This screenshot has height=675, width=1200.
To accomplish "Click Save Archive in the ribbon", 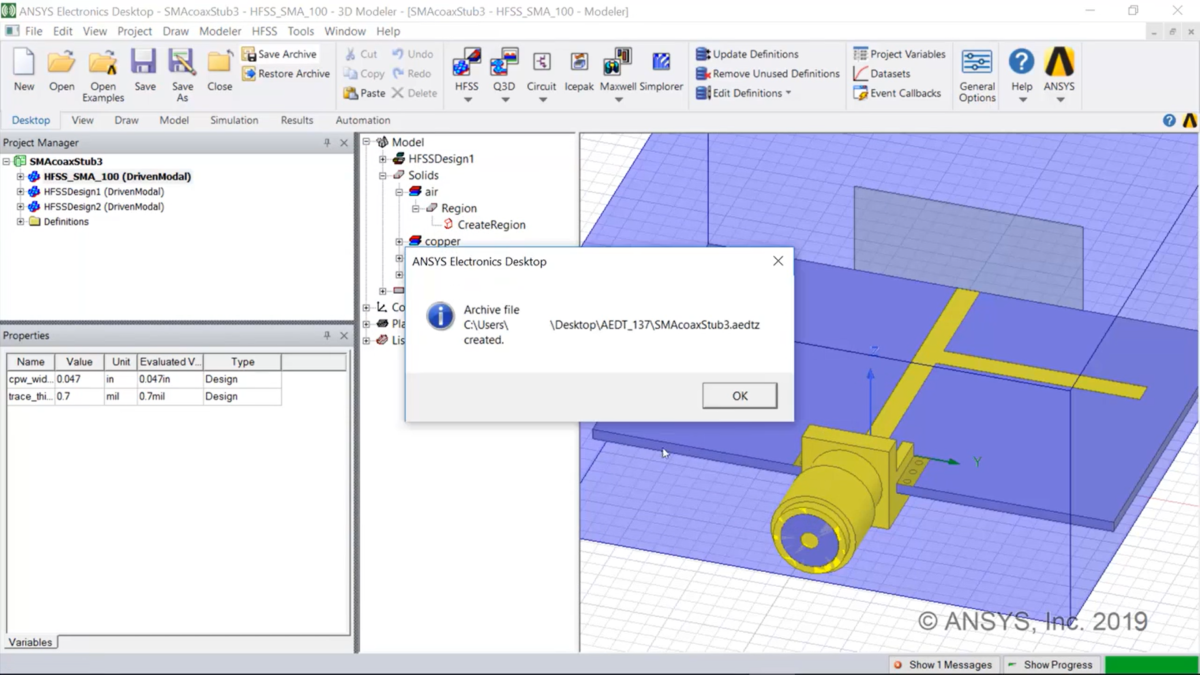I will click(279, 54).
